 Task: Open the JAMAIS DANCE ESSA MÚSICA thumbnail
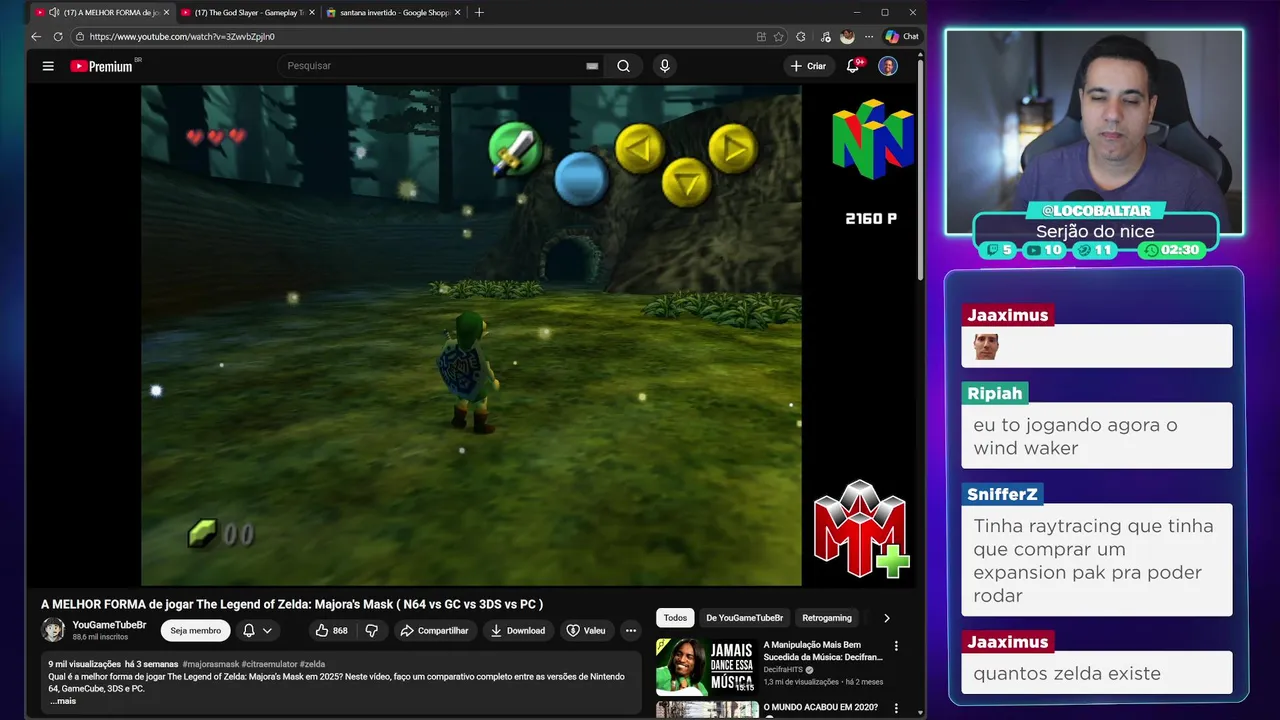[706, 667]
